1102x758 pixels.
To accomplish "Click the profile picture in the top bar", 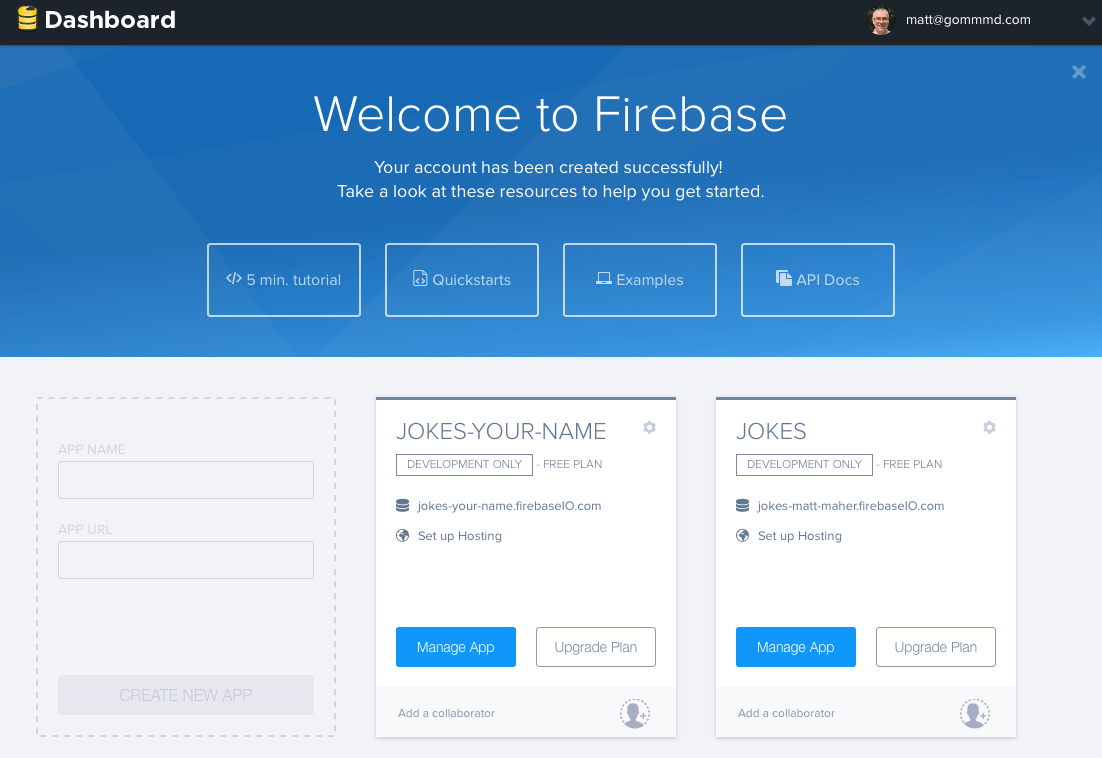I will pos(881,20).
